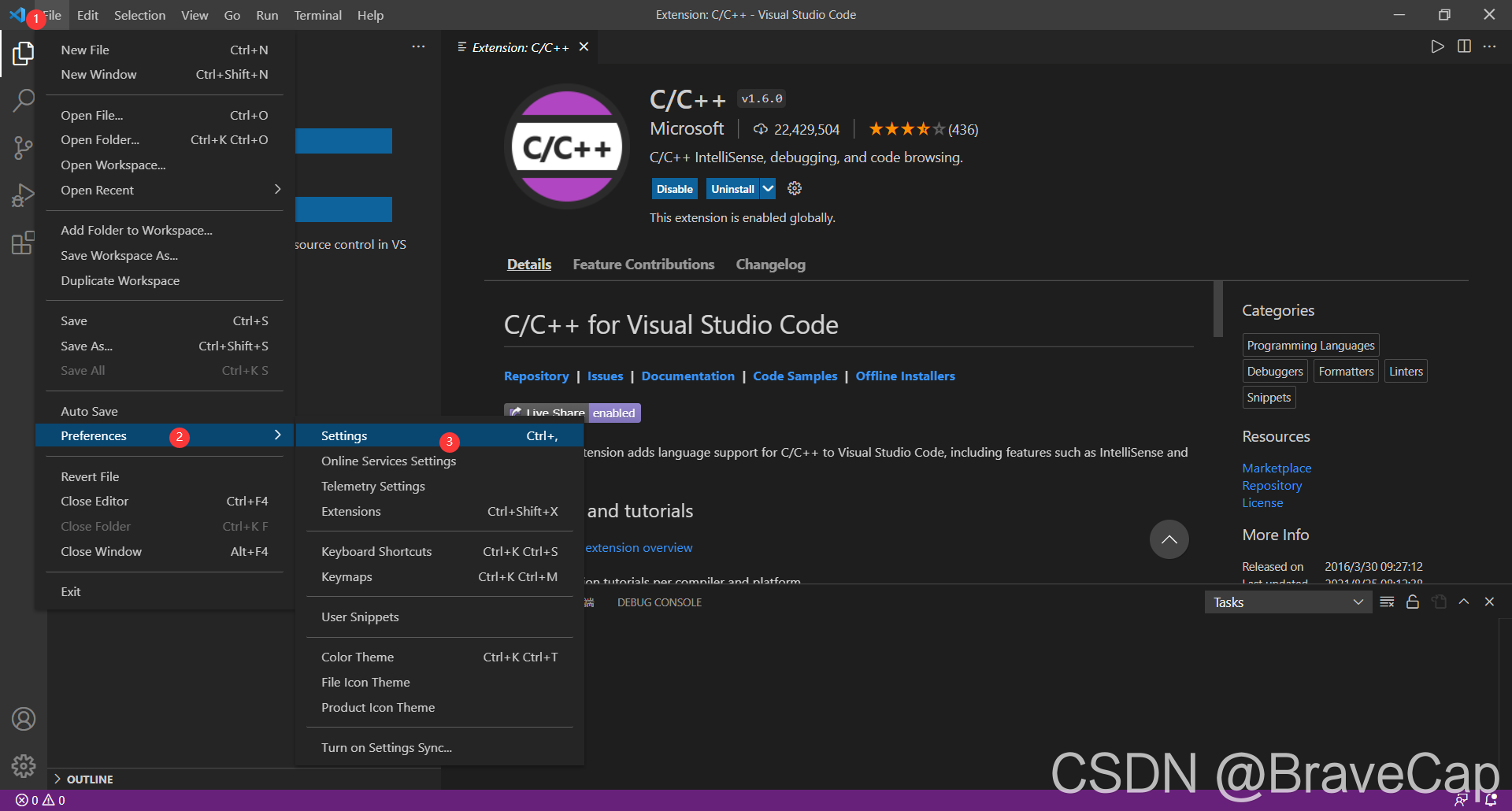Select Exit in File menu
Image resolution: width=1512 pixels, height=811 pixels.
(x=165, y=591)
